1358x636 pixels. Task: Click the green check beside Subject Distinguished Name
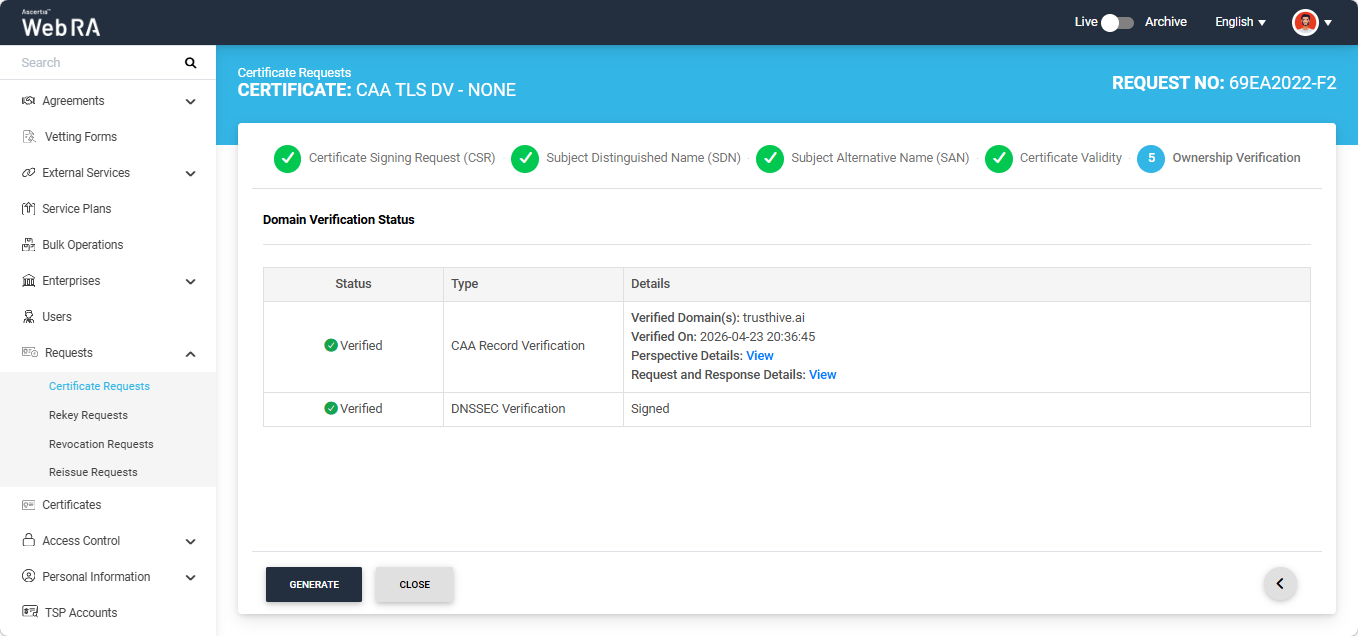[525, 159]
